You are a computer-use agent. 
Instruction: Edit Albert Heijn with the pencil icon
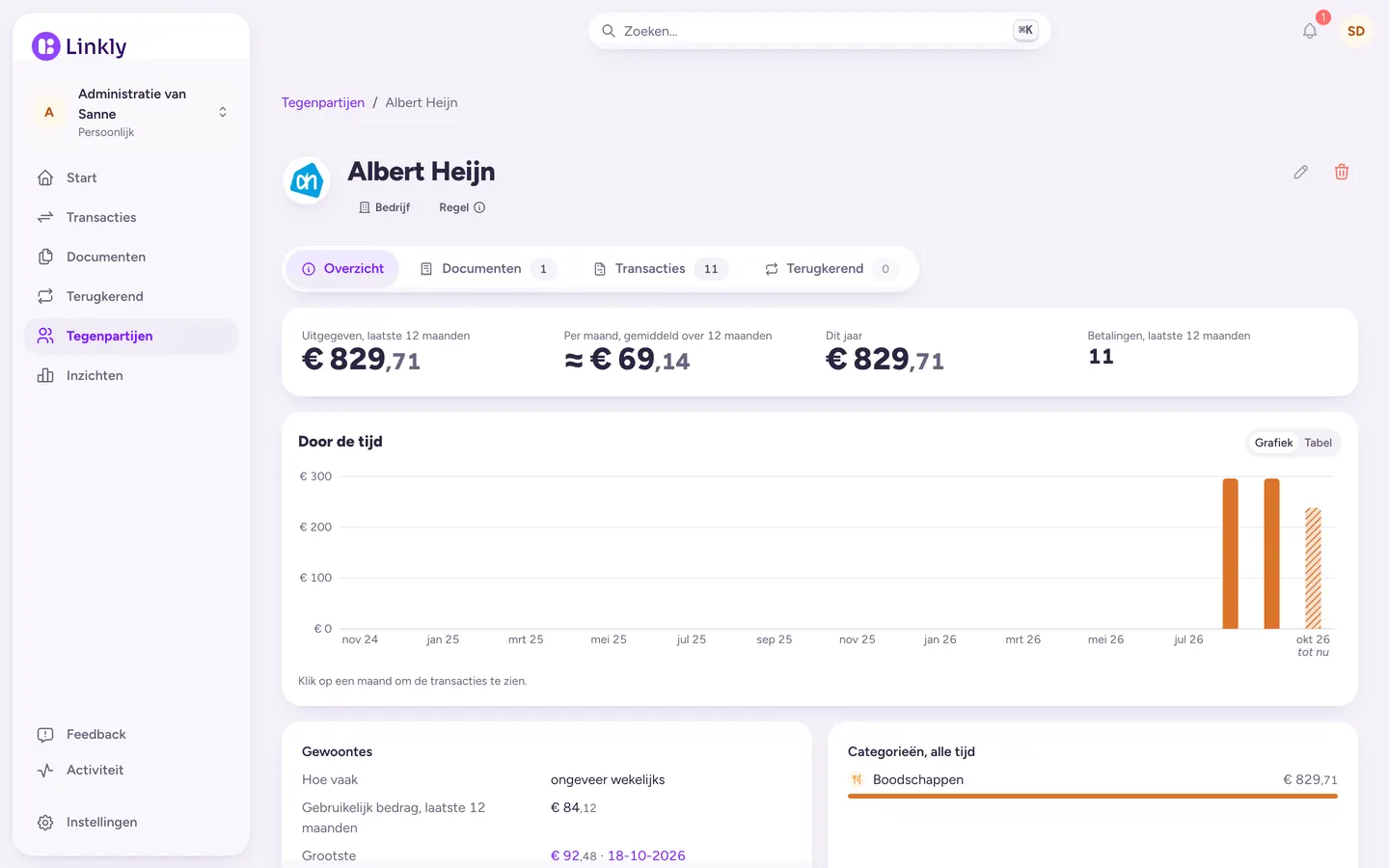click(x=1301, y=172)
